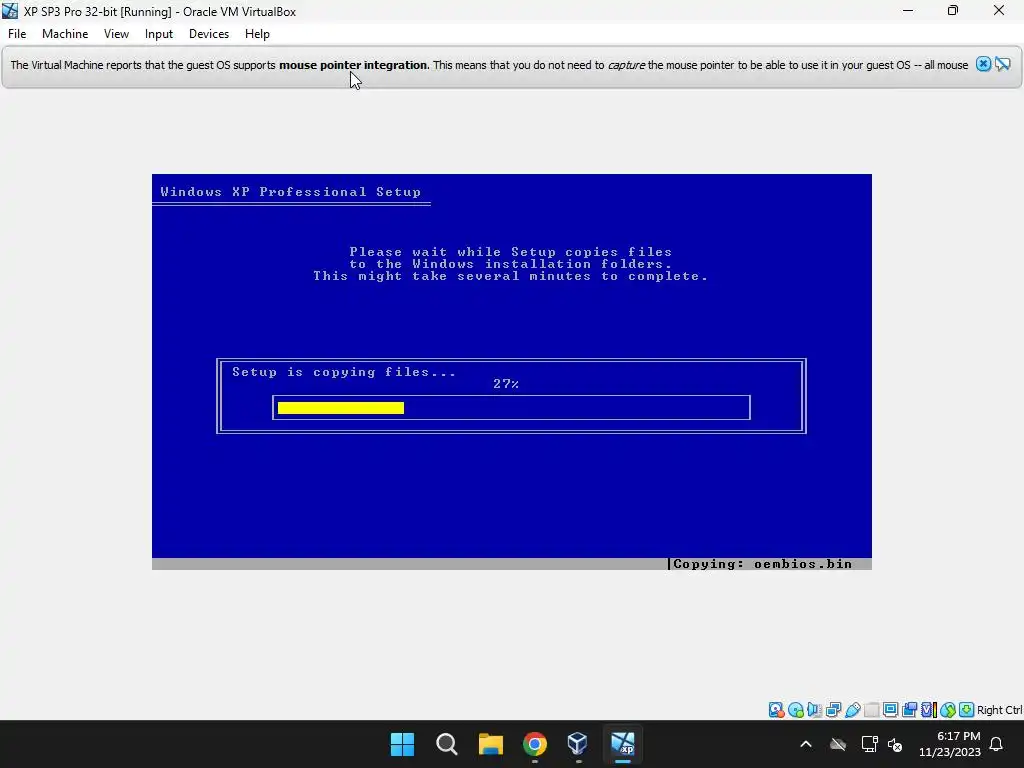
Task: Open VirtualBox Manager from the taskbar
Action: click(578, 744)
